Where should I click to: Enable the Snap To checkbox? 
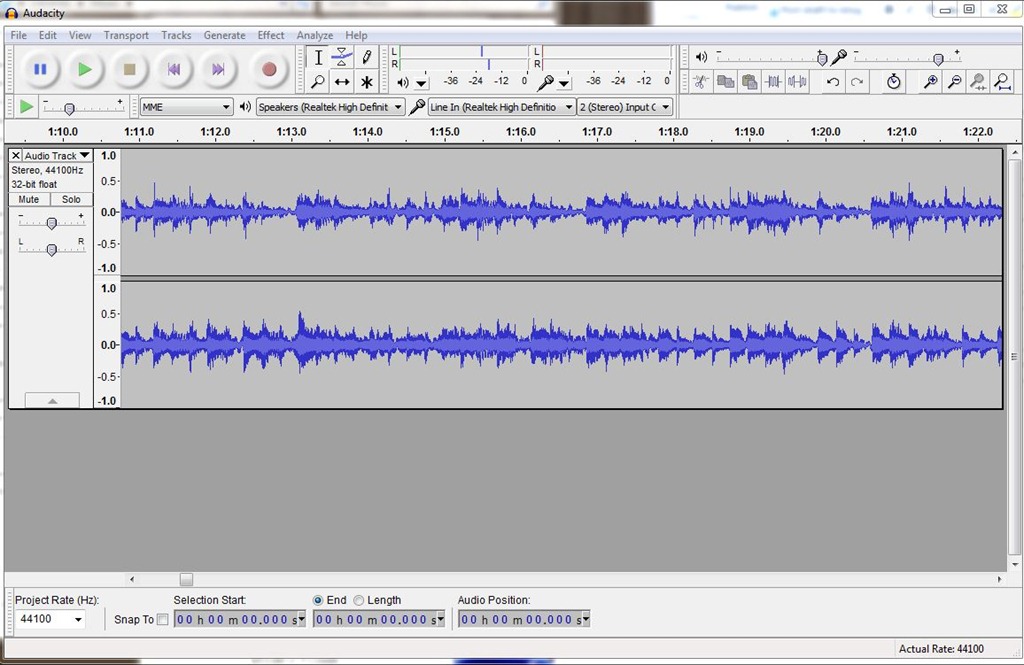click(163, 619)
